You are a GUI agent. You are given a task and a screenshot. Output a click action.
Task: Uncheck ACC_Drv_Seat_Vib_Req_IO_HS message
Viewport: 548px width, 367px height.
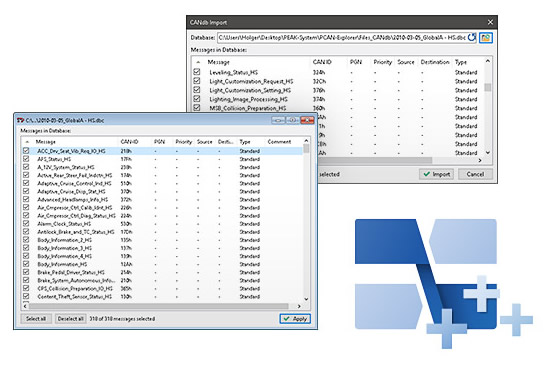tap(26, 151)
